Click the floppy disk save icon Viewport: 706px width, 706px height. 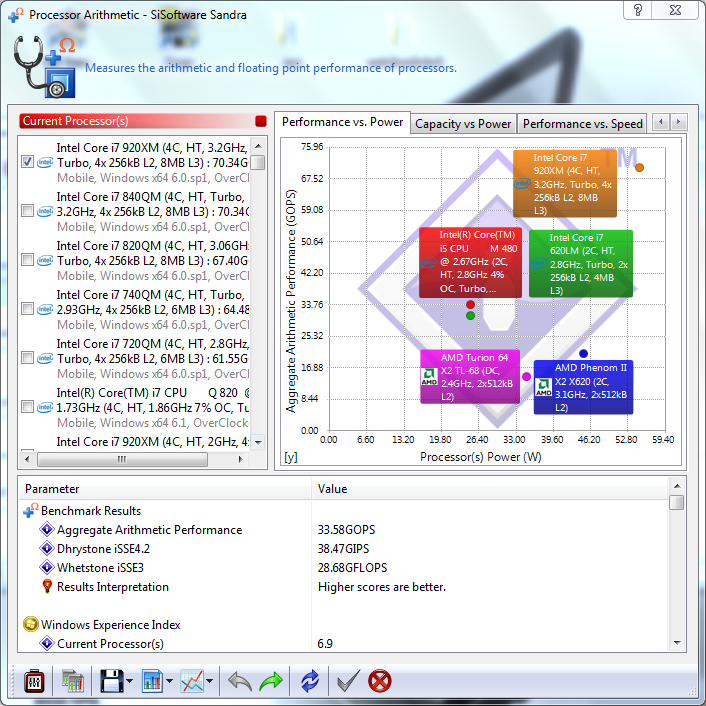tap(111, 681)
